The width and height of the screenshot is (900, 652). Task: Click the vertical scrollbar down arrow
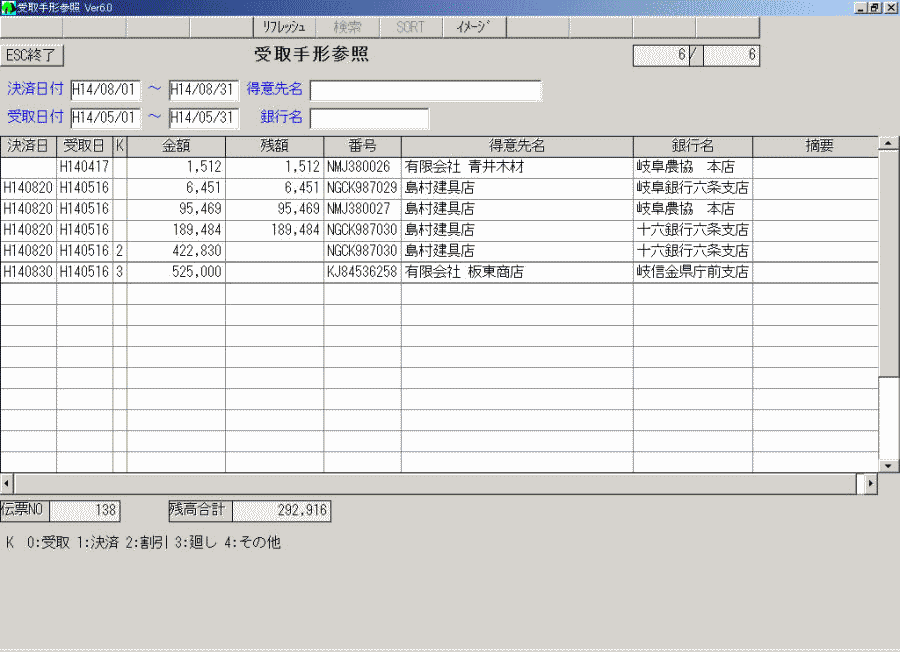(x=889, y=466)
